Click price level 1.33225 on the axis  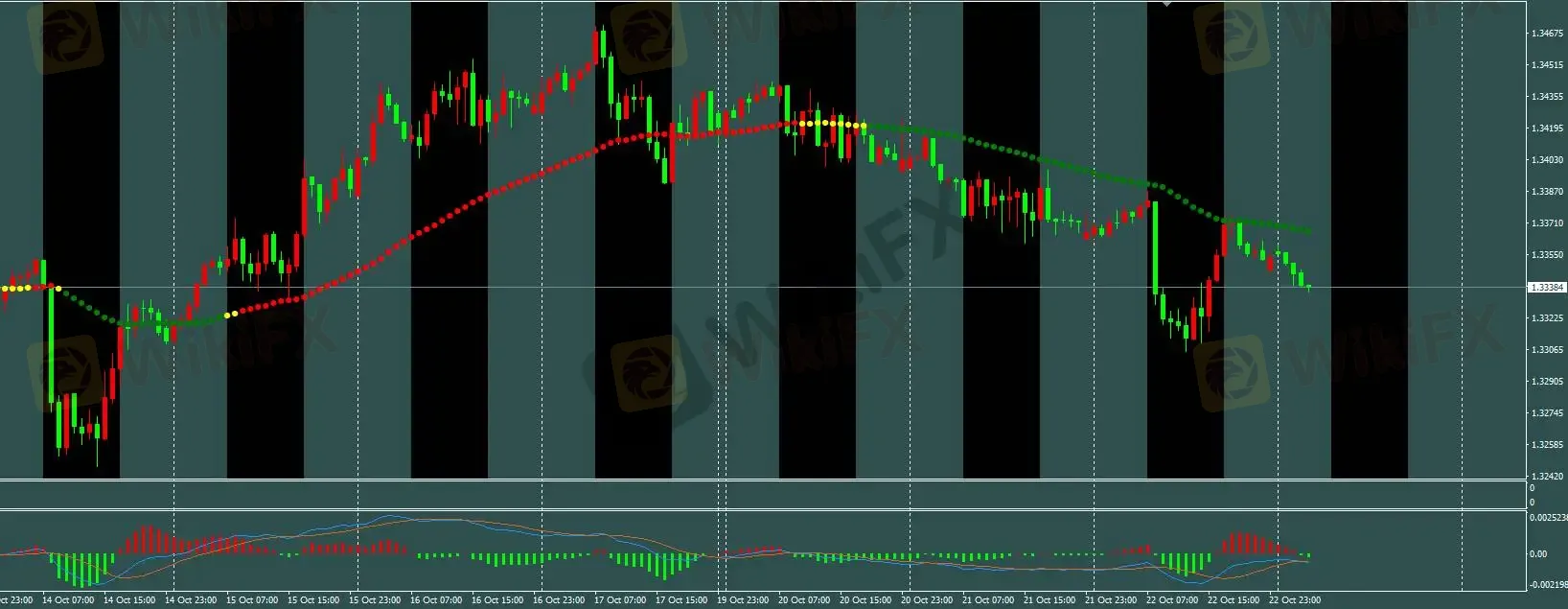coord(1547,318)
